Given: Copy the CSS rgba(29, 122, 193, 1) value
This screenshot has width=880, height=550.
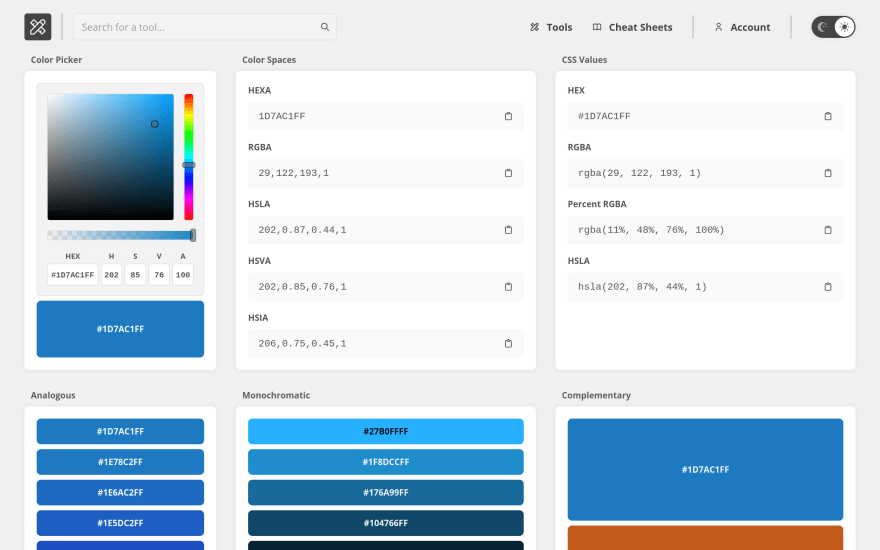Looking at the screenshot, I should click(828, 173).
